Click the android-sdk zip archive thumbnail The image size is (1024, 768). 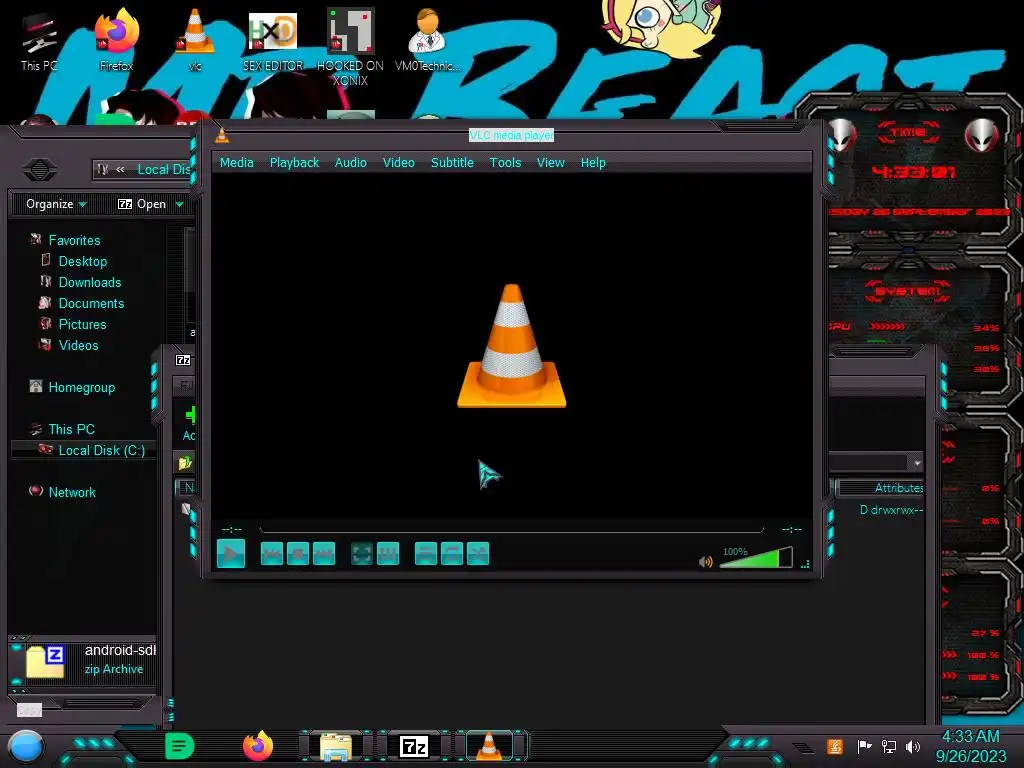pyautogui.click(x=45, y=661)
